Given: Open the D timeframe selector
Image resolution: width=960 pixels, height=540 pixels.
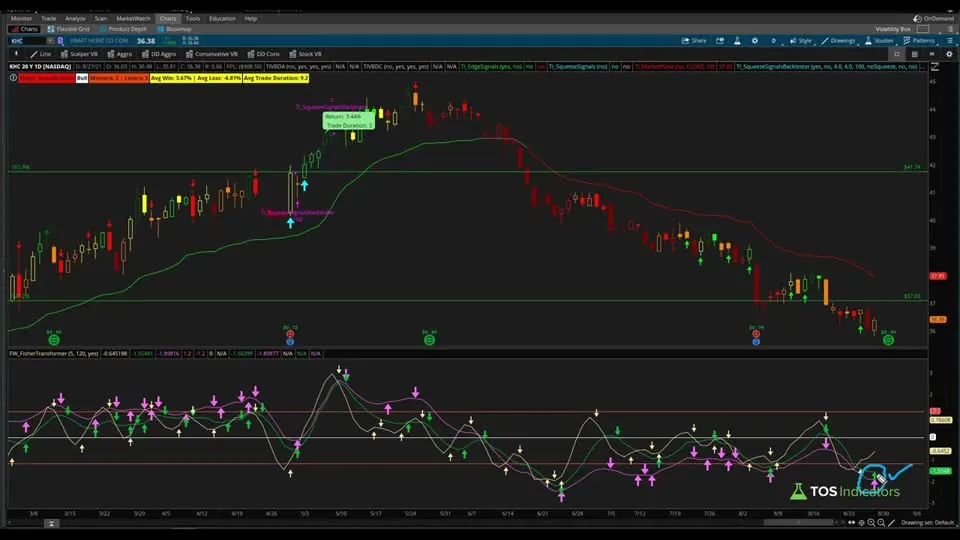Looking at the screenshot, I should (x=773, y=40).
